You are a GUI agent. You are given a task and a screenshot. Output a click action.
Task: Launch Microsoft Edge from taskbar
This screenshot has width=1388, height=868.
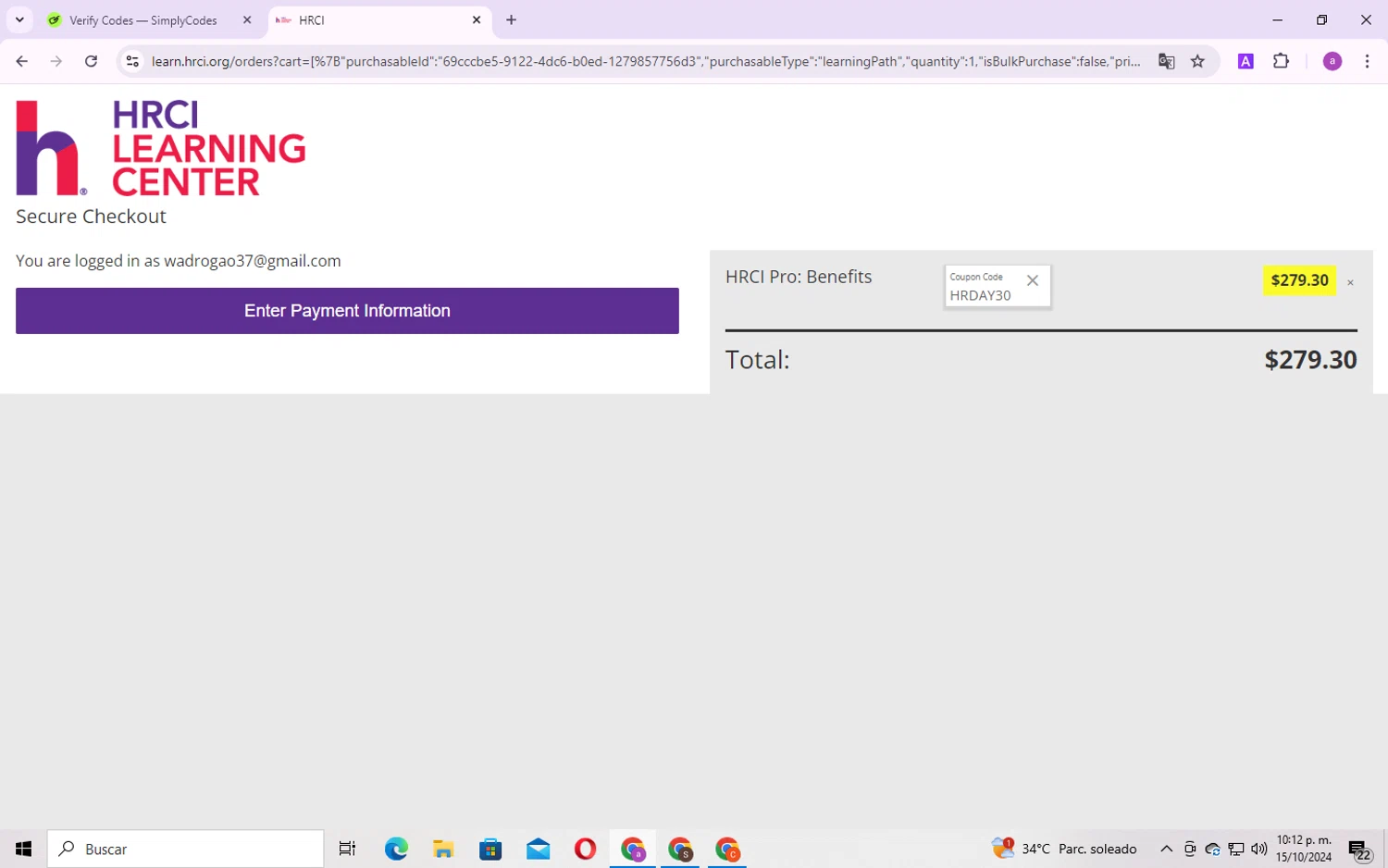click(x=396, y=849)
